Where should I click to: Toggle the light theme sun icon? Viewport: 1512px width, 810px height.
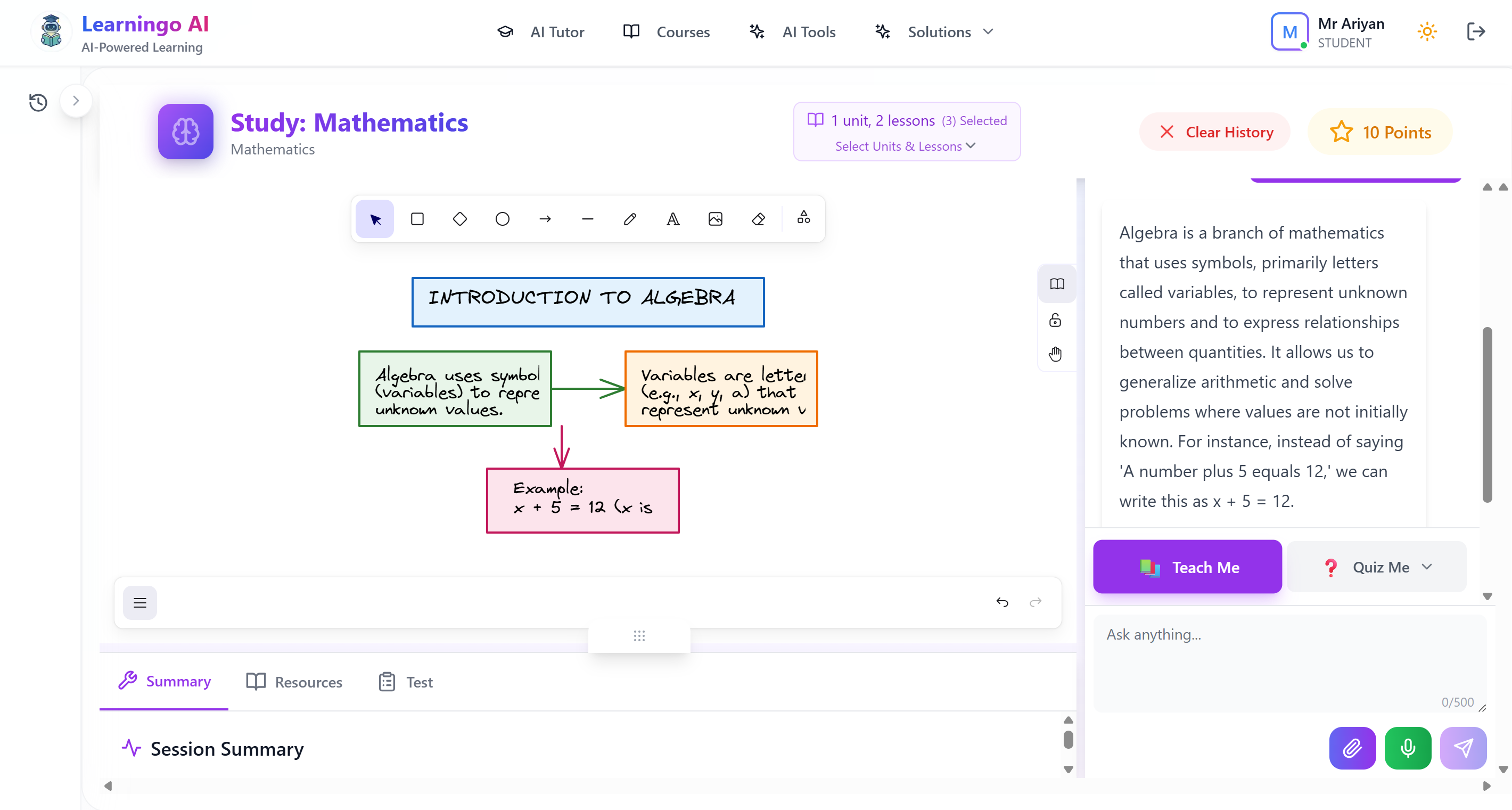click(1427, 32)
